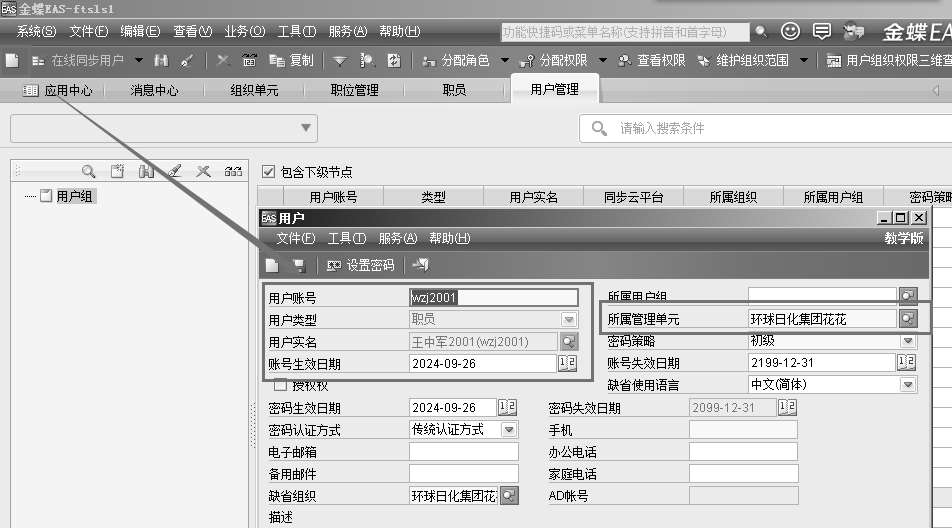952x528 pixels.
Task: Open calendar picker for 账号生效日期
Action: coord(567,364)
